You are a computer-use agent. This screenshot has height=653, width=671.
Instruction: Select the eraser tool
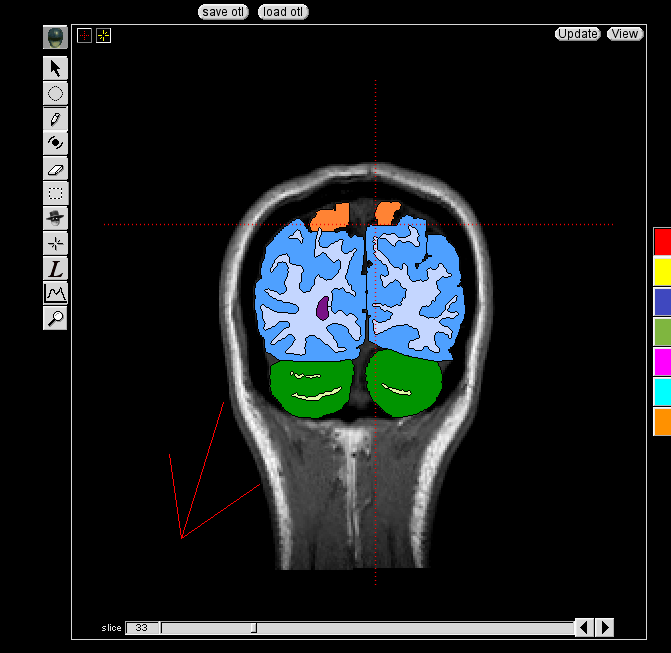[55, 169]
